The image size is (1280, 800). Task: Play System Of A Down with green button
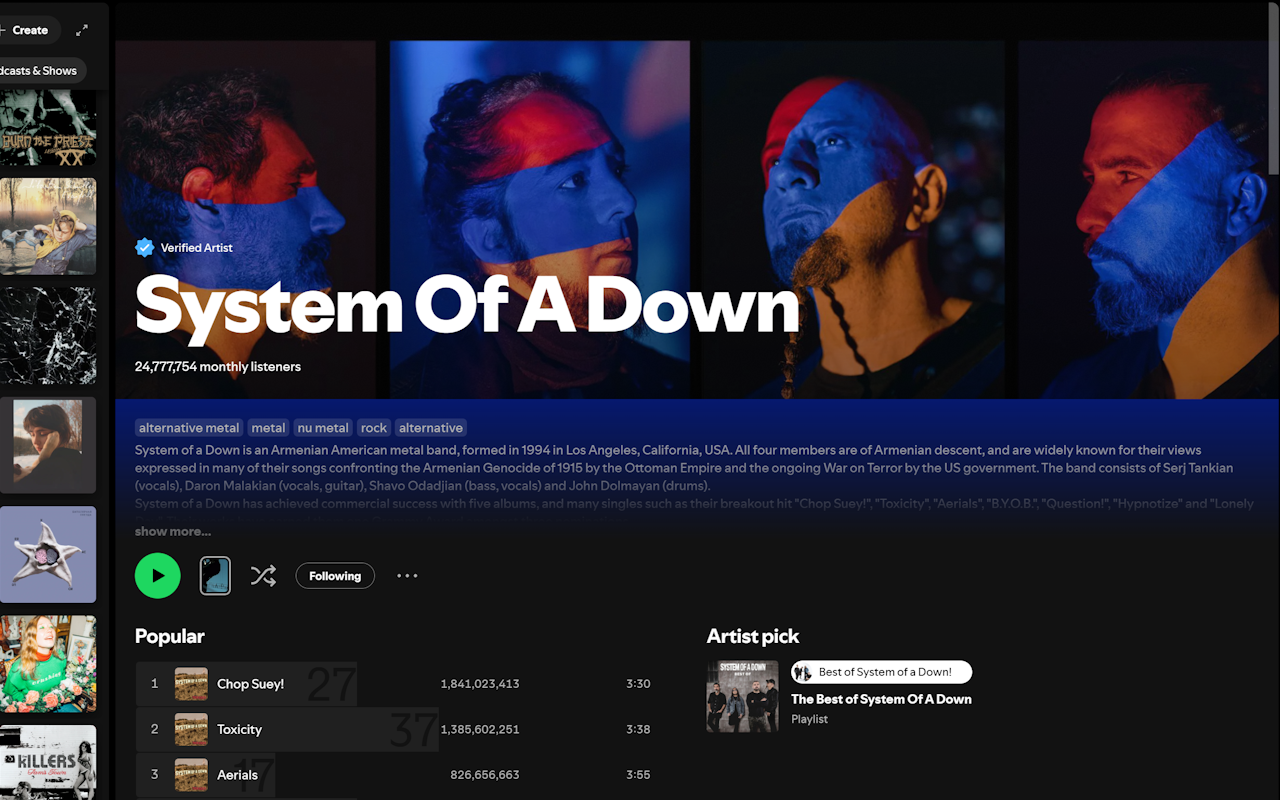[x=158, y=575]
